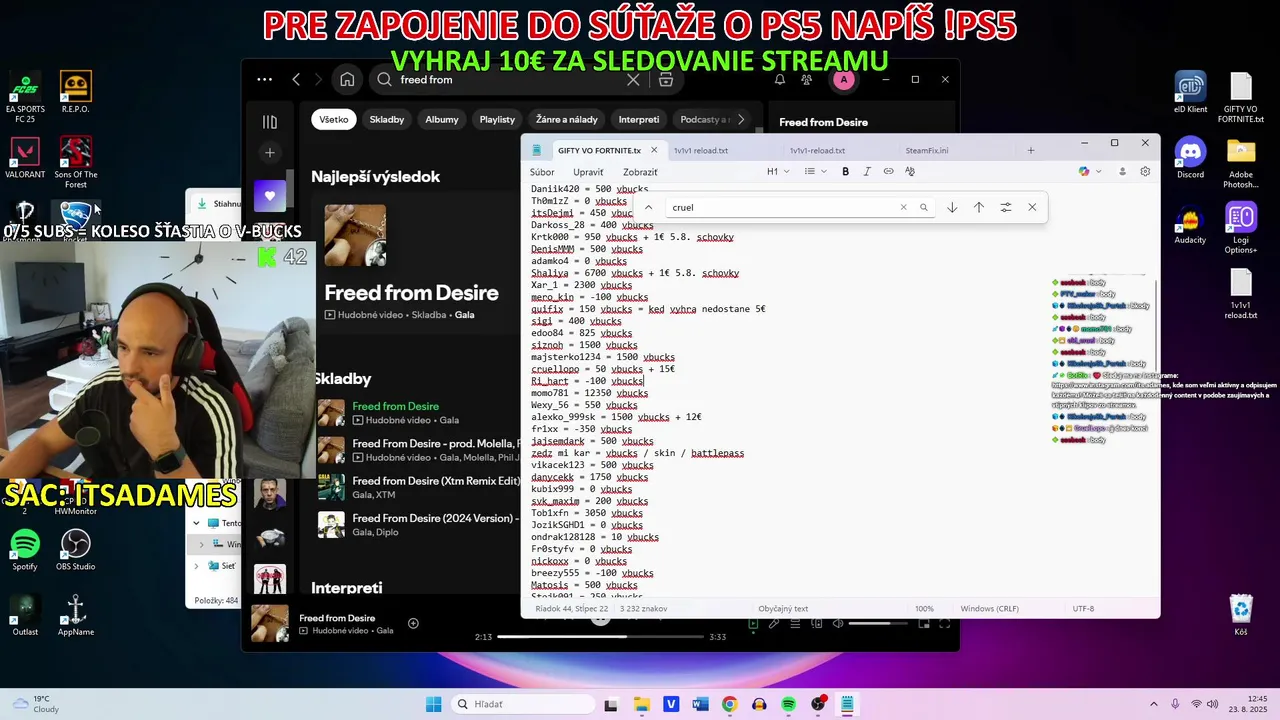Screen dimensions: 1280x720
Task: Switch to 1v1v1 reload.txt tab
Action: (701, 151)
